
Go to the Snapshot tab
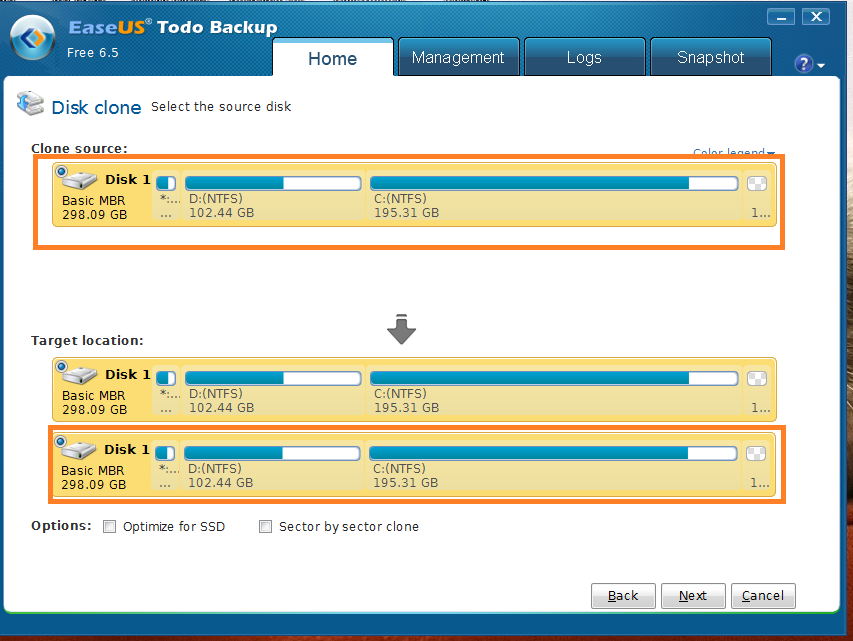pos(710,58)
